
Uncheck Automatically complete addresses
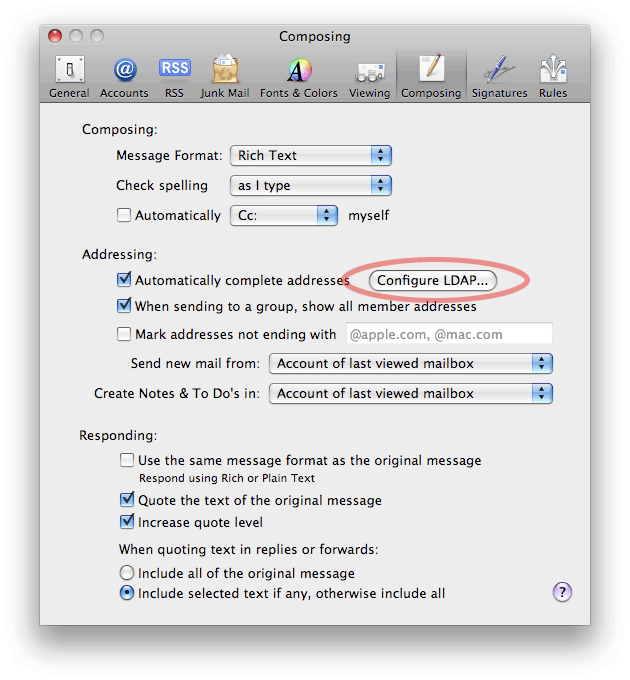point(124,279)
